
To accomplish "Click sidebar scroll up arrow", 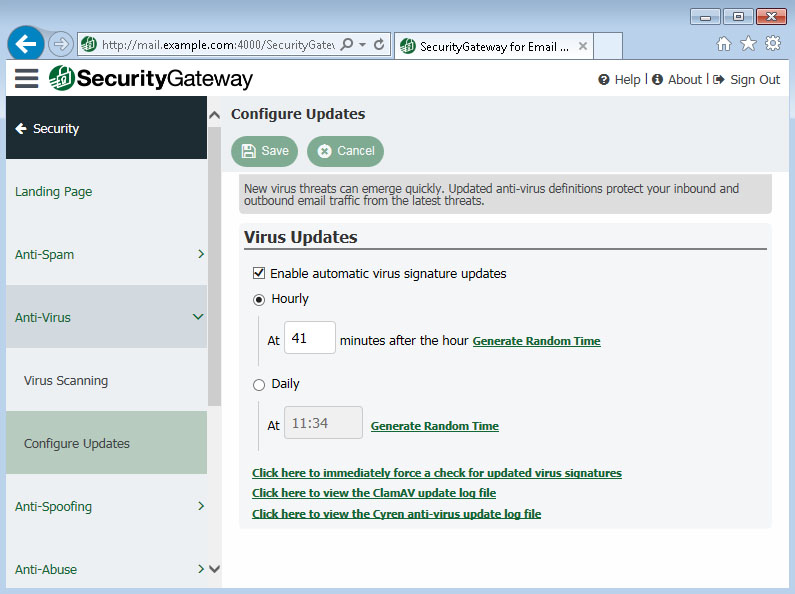I will pos(214,115).
